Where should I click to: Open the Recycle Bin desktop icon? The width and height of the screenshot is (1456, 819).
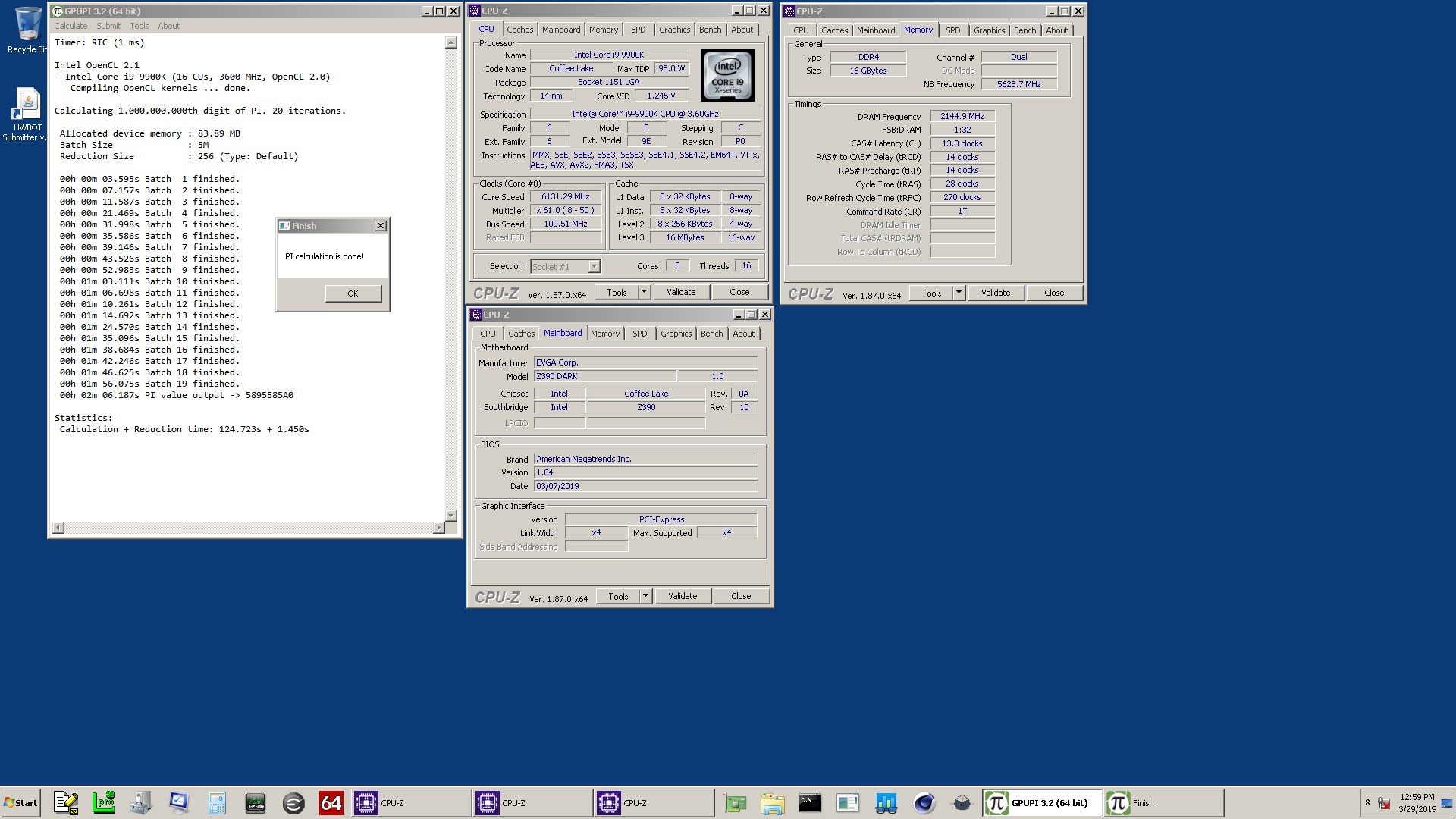(27, 30)
